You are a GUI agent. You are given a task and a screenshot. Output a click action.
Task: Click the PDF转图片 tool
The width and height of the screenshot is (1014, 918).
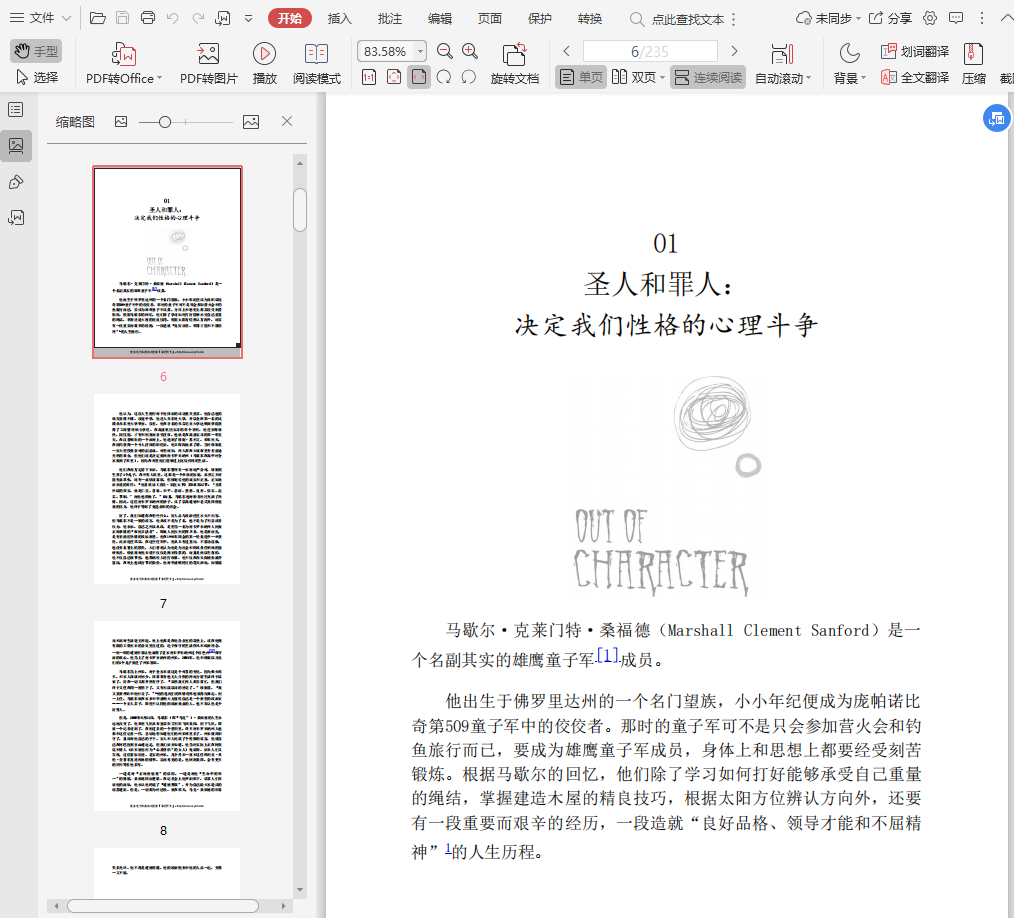[209, 63]
